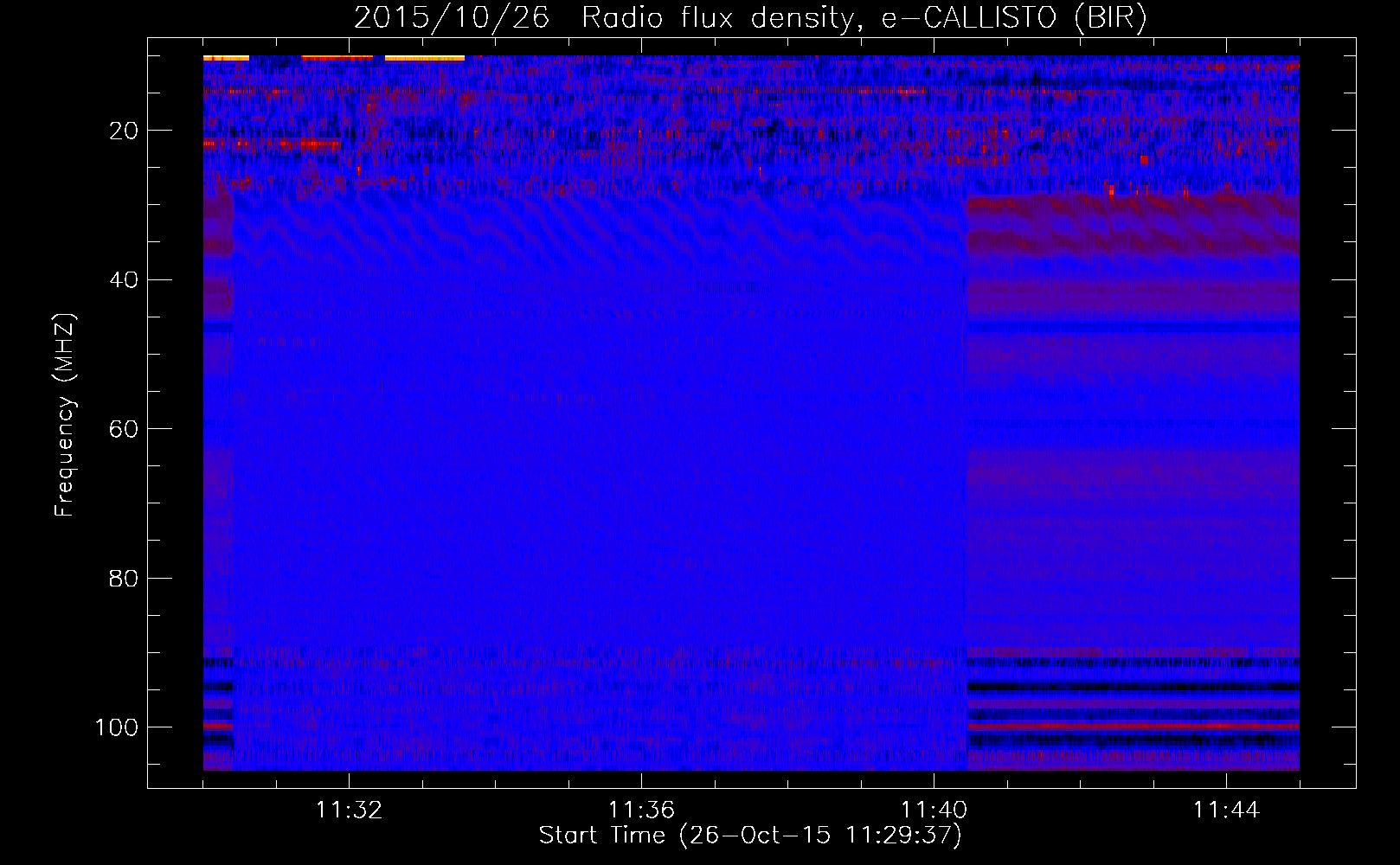The image size is (1400, 865).
Task: Click the 80 MHz frequency tick label
Action: tap(125, 578)
